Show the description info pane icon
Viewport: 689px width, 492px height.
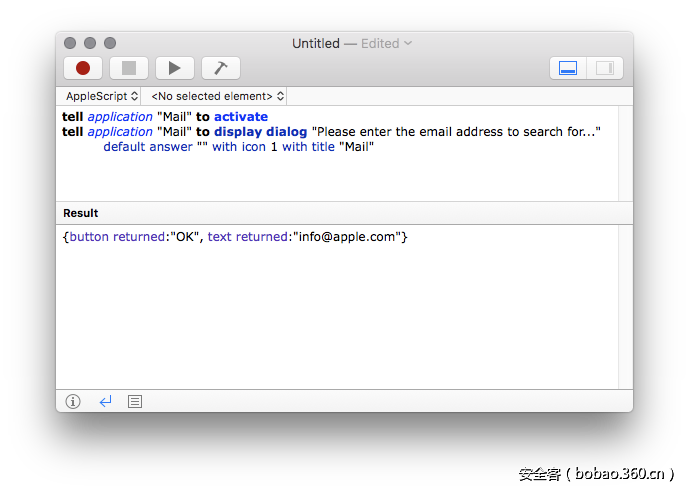tap(73, 401)
